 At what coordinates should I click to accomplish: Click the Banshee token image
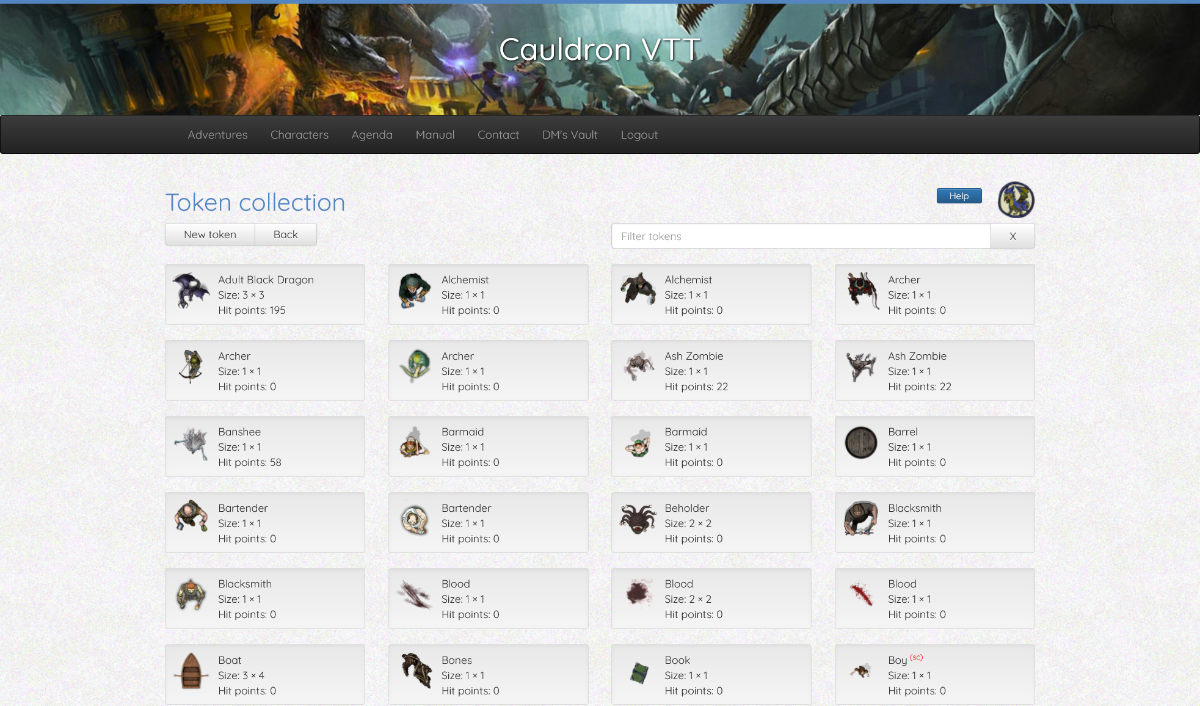click(190, 443)
